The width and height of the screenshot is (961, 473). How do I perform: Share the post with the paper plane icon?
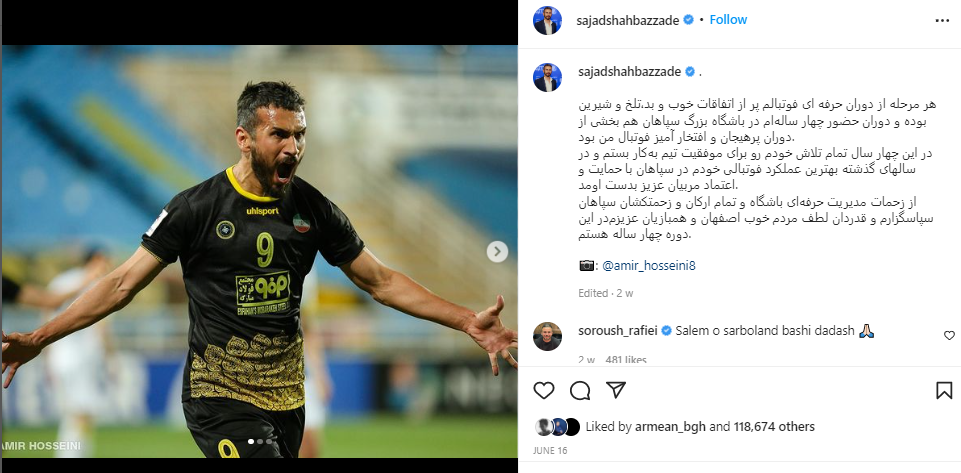615,390
